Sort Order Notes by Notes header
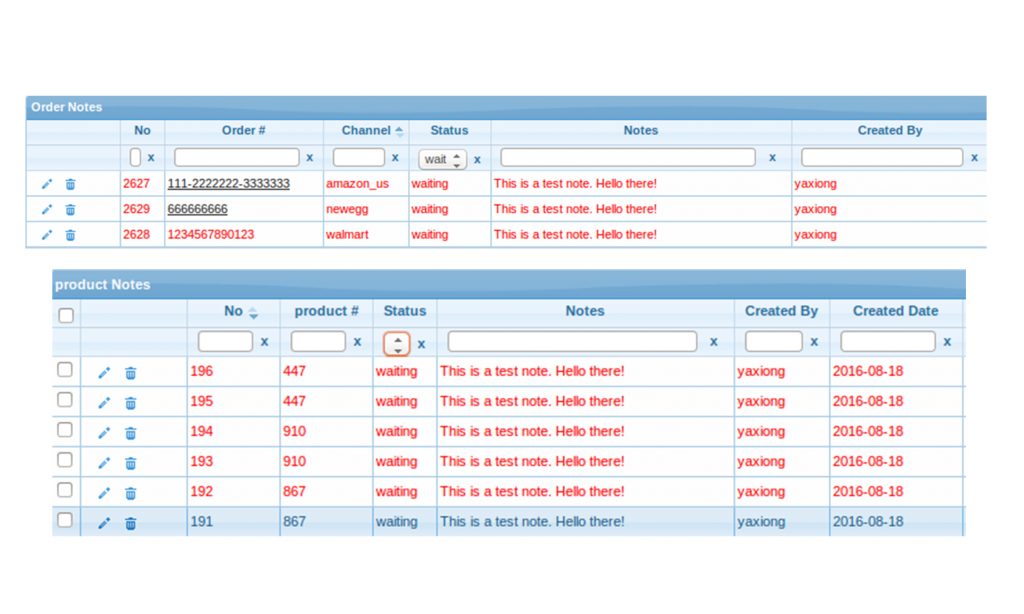 [641, 131]
